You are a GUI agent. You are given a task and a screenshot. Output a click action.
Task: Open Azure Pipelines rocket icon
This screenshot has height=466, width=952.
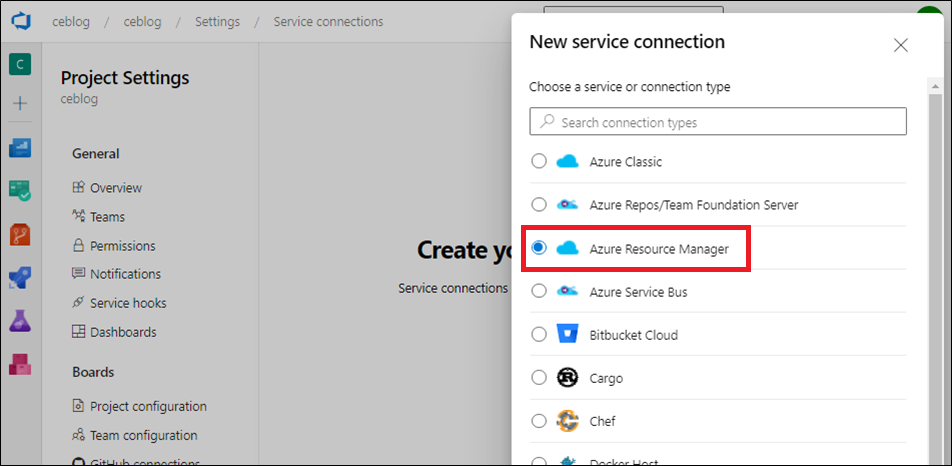pos(20,277)
